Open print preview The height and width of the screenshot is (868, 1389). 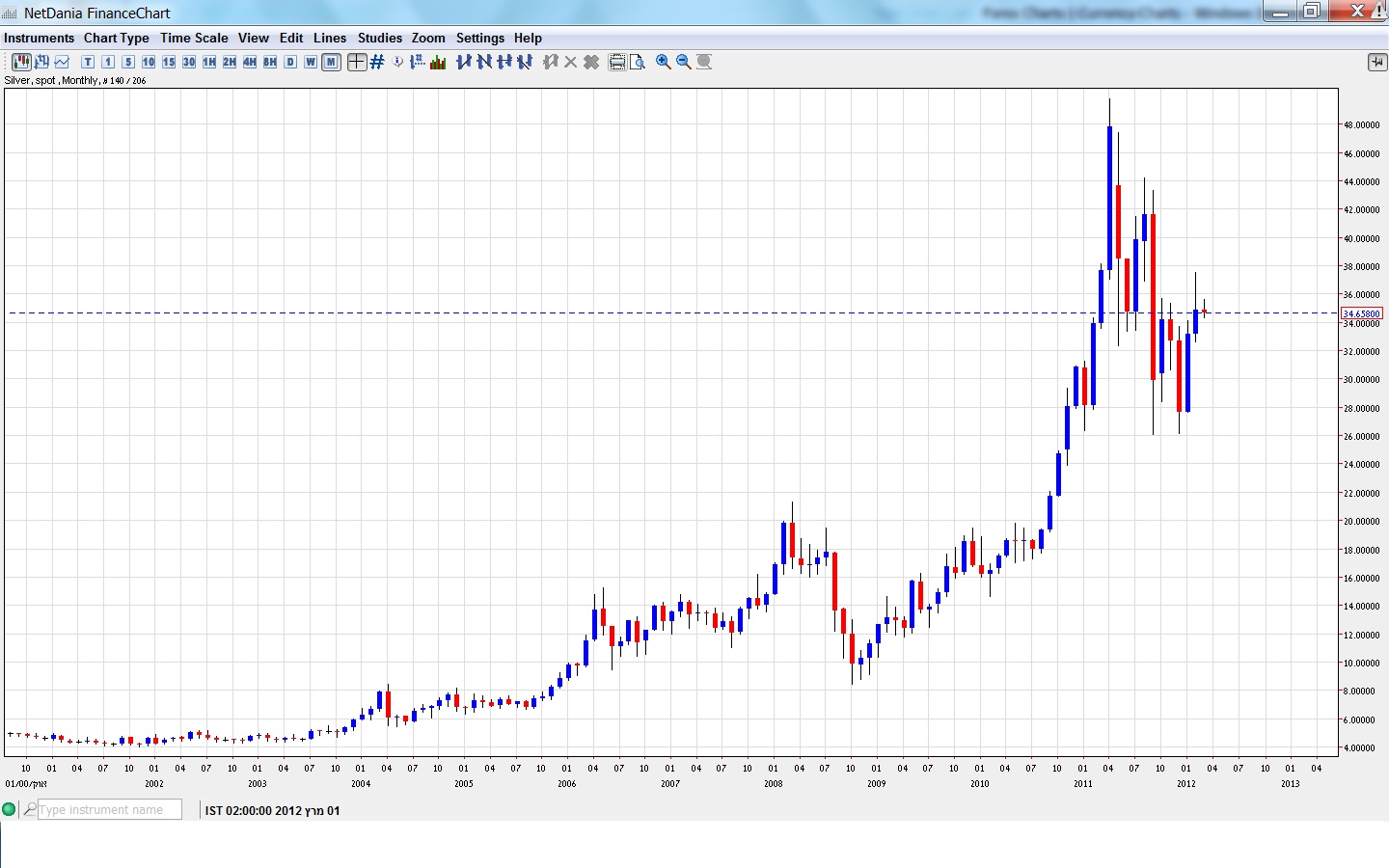[x=638, y=62]
